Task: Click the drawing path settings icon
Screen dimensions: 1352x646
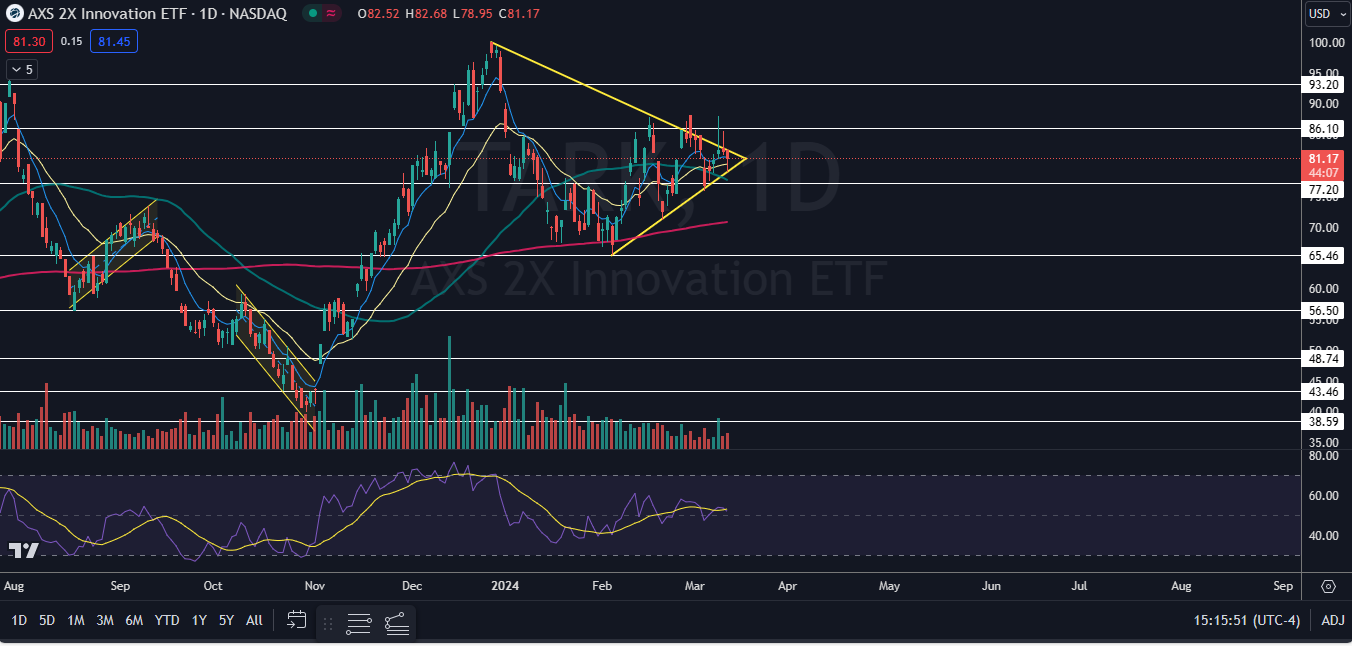Action: (x=396, y=624)
